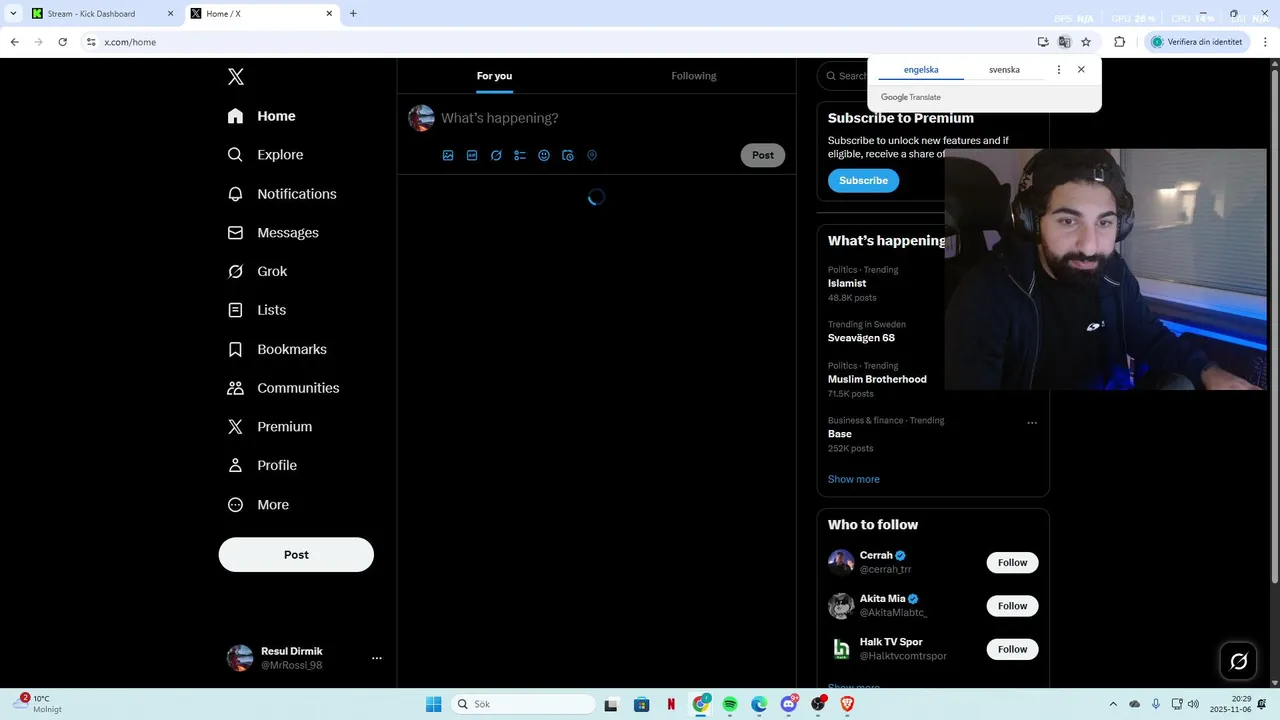Click the grey Post button in composer
Viewport: 1280px width, 720px height.
coord(763,155)
